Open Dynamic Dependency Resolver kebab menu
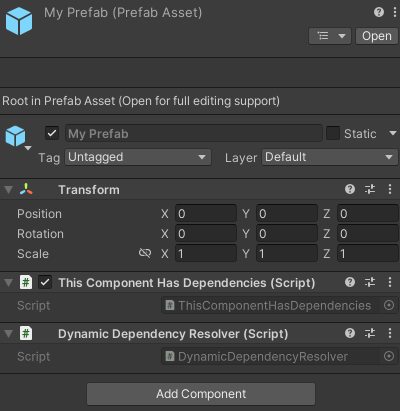Image resolution: width=400 pixels, height=411 pixels. coord(390,333)
